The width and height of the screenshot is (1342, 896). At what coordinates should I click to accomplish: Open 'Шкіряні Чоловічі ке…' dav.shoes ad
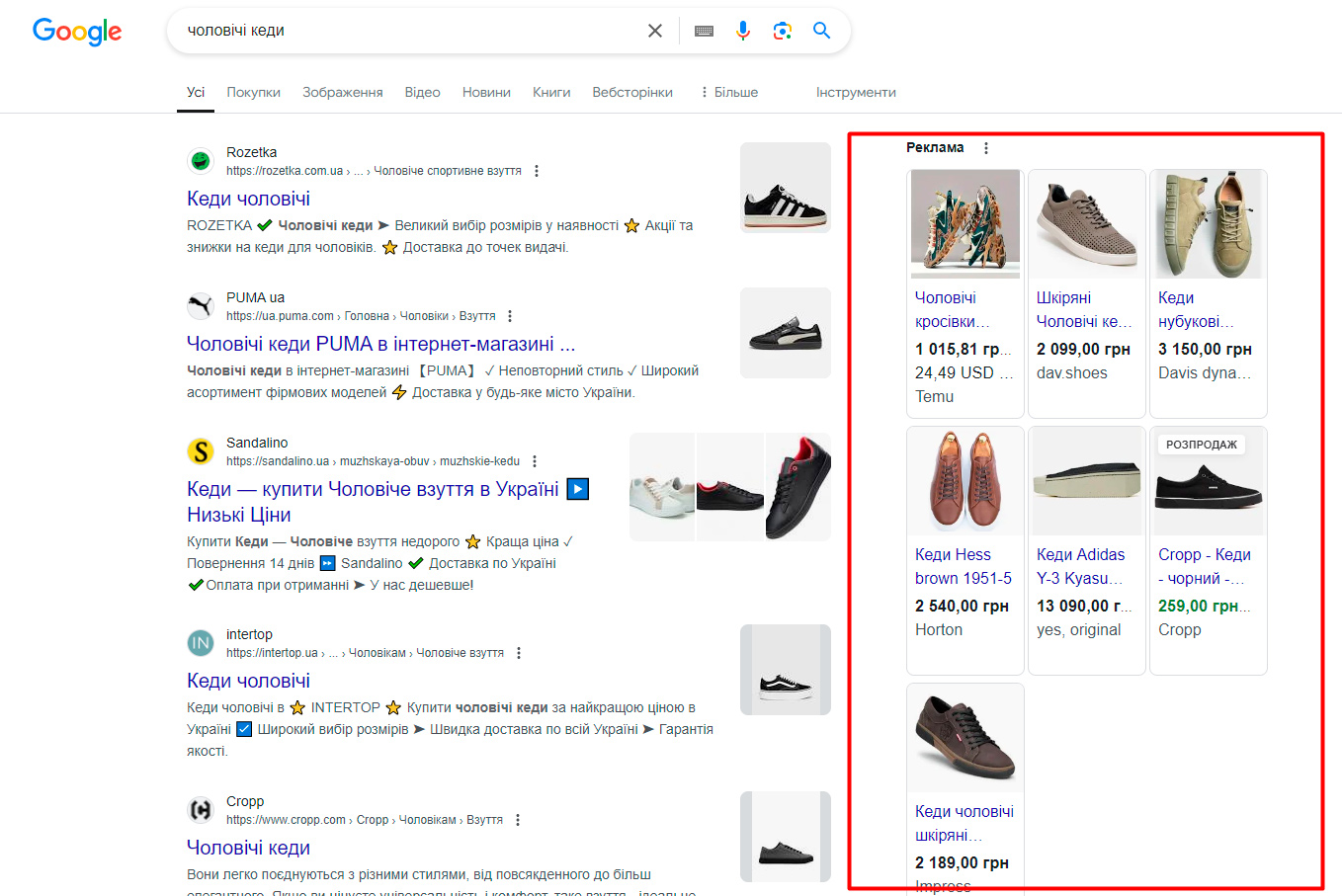(1084, 309)
